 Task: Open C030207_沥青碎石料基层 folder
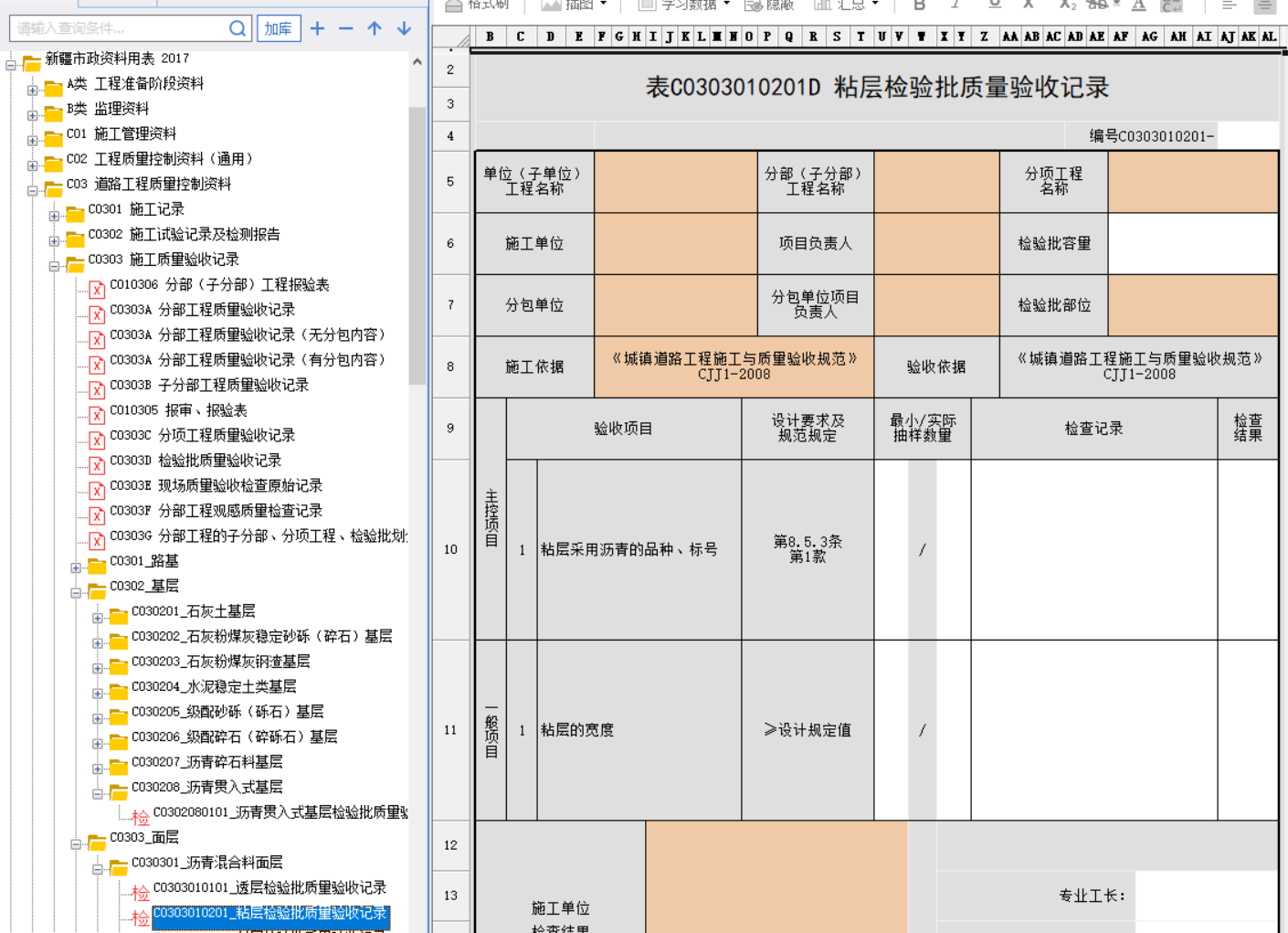point(206,762)
